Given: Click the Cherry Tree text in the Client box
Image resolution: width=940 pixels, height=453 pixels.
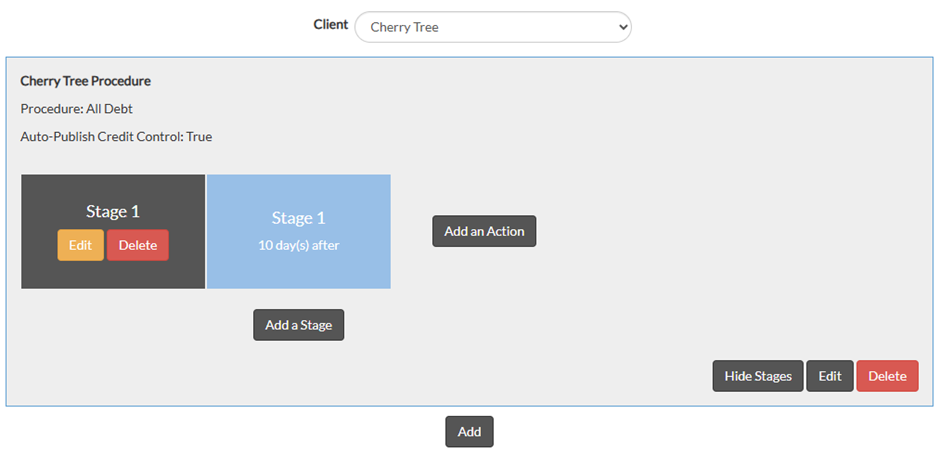Looking at the screenshot, I should (x=404, y=27).
